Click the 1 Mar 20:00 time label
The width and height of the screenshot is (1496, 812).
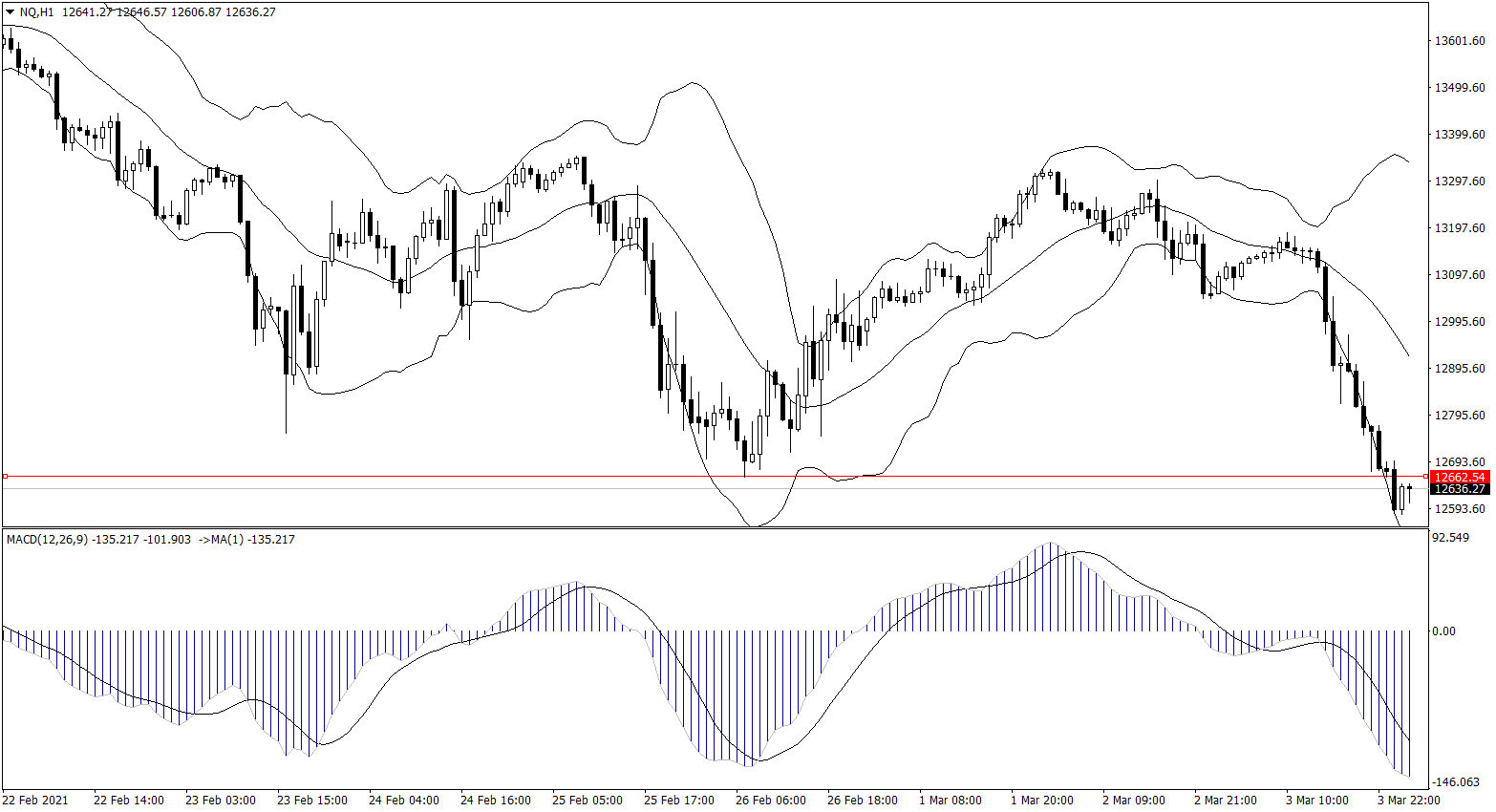(x=1042, y=801)
